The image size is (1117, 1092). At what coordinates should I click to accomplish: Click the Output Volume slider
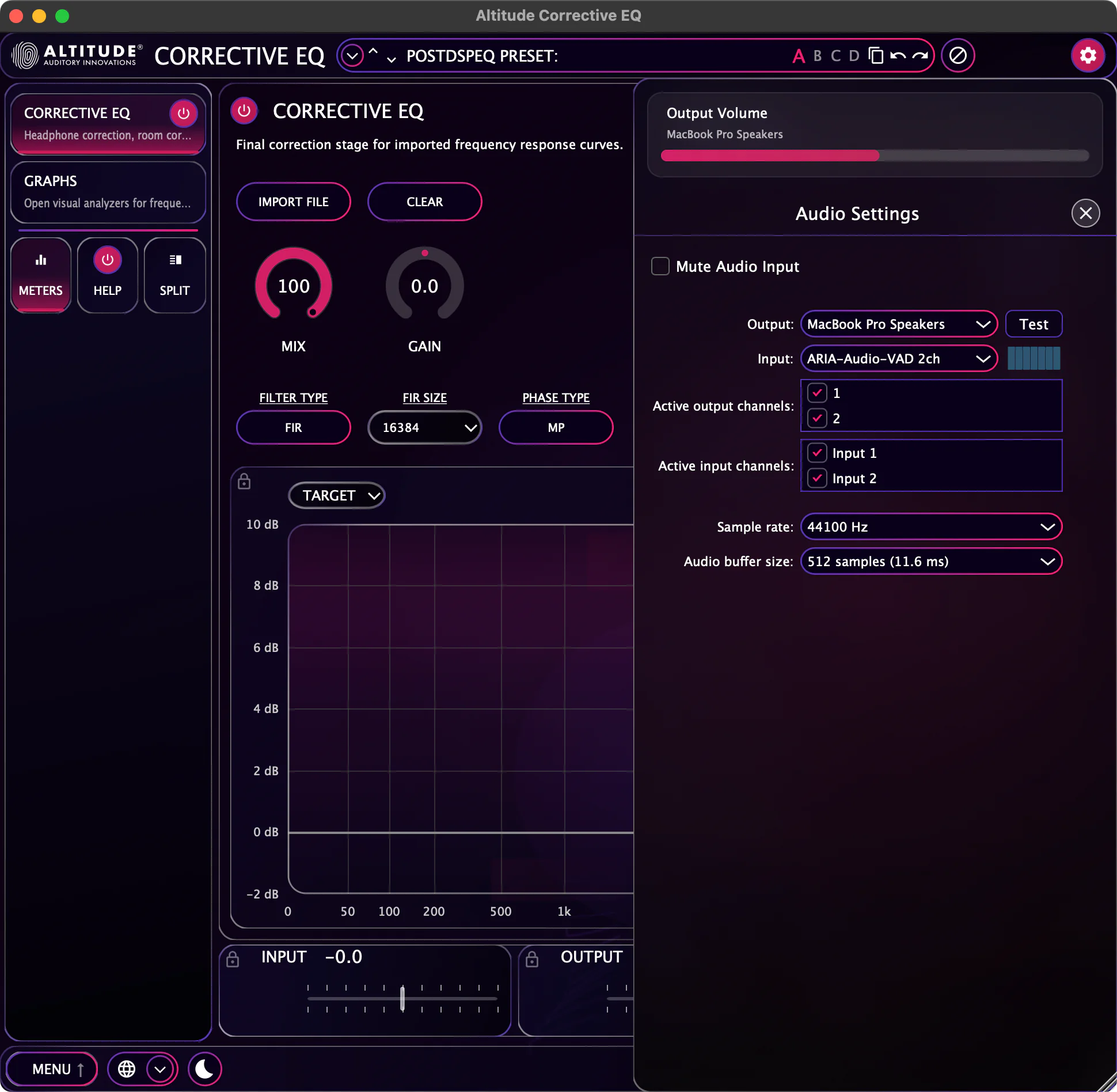875,156
